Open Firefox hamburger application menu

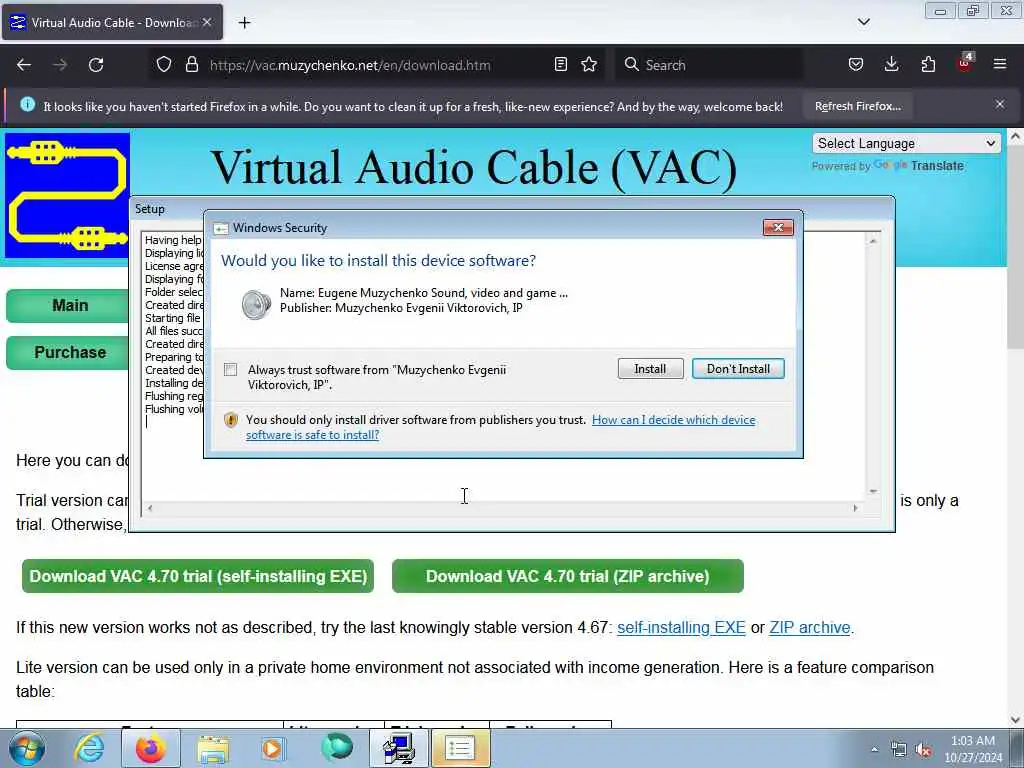[1000, 65]
